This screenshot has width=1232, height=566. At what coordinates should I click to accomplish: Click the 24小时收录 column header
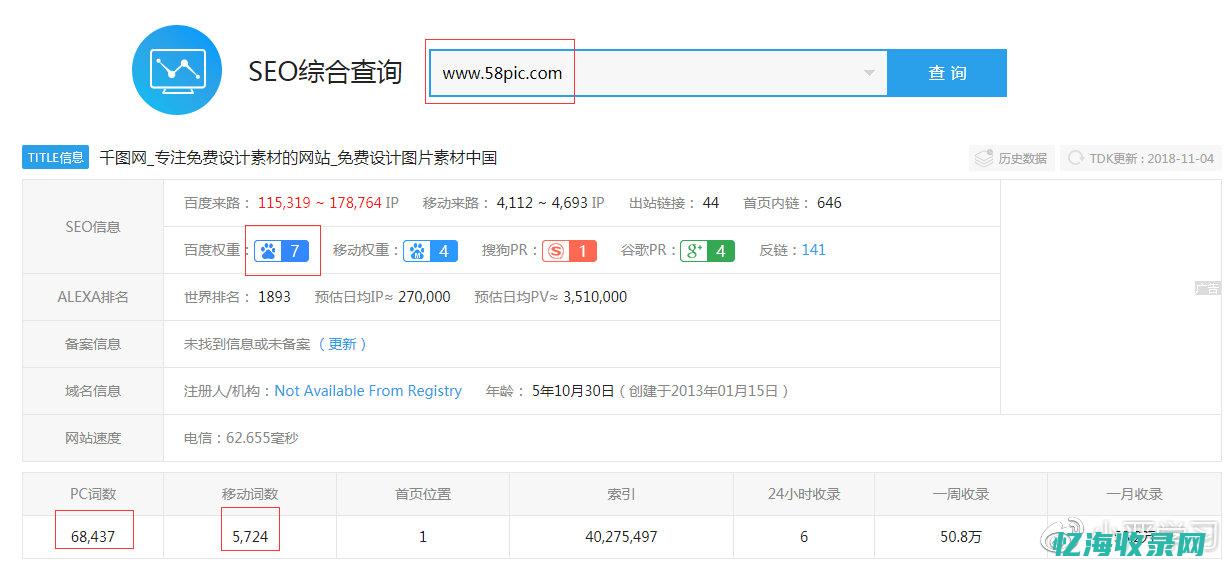[x=803, y=494]
